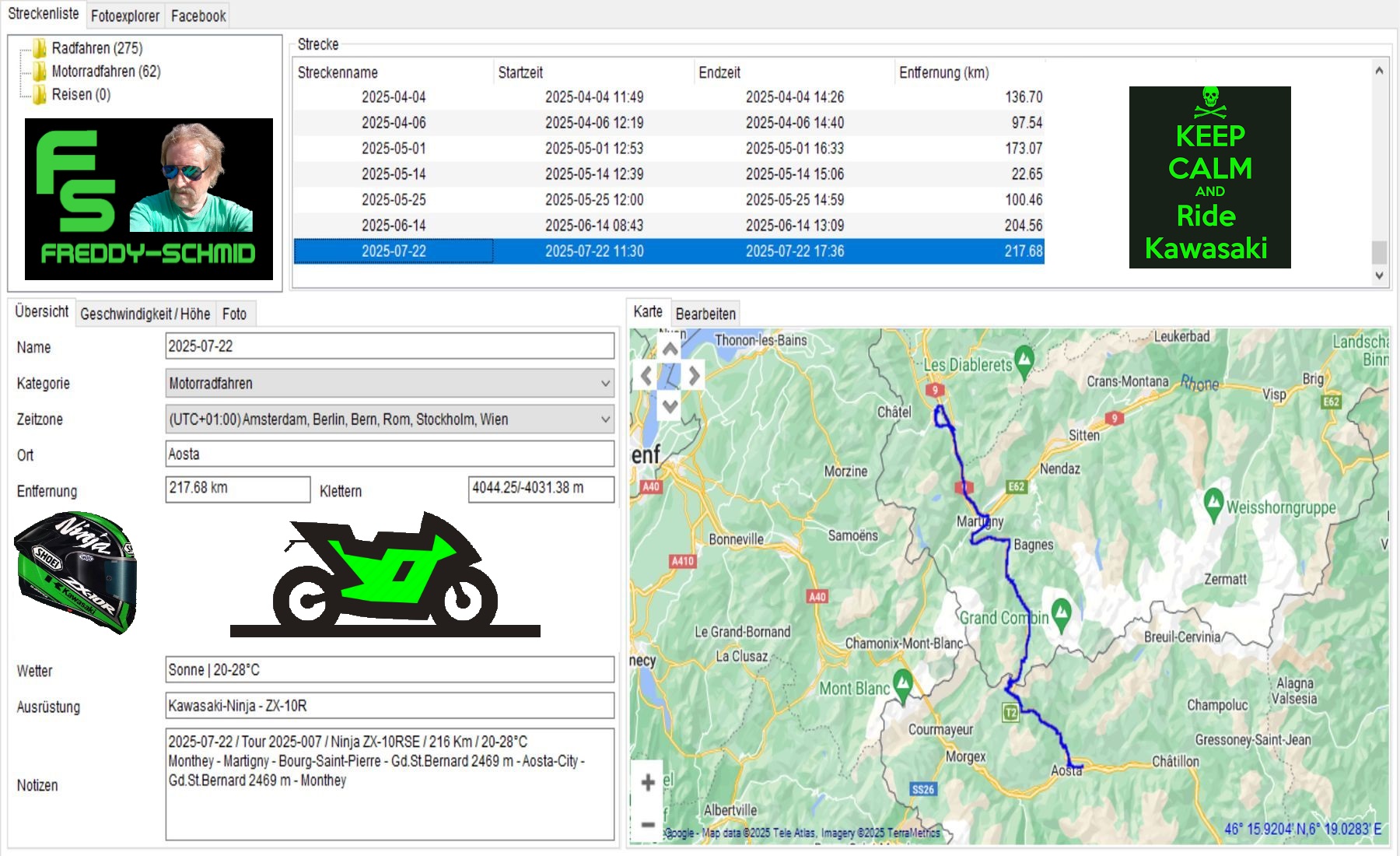This screenshot has height=856, width=1400.
Task: Switch to Karte tab
Action: click(648, 312)
